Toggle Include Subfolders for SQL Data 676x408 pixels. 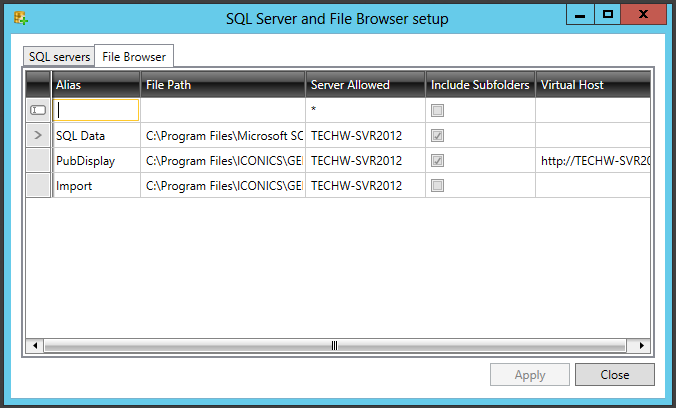point(437,135)
